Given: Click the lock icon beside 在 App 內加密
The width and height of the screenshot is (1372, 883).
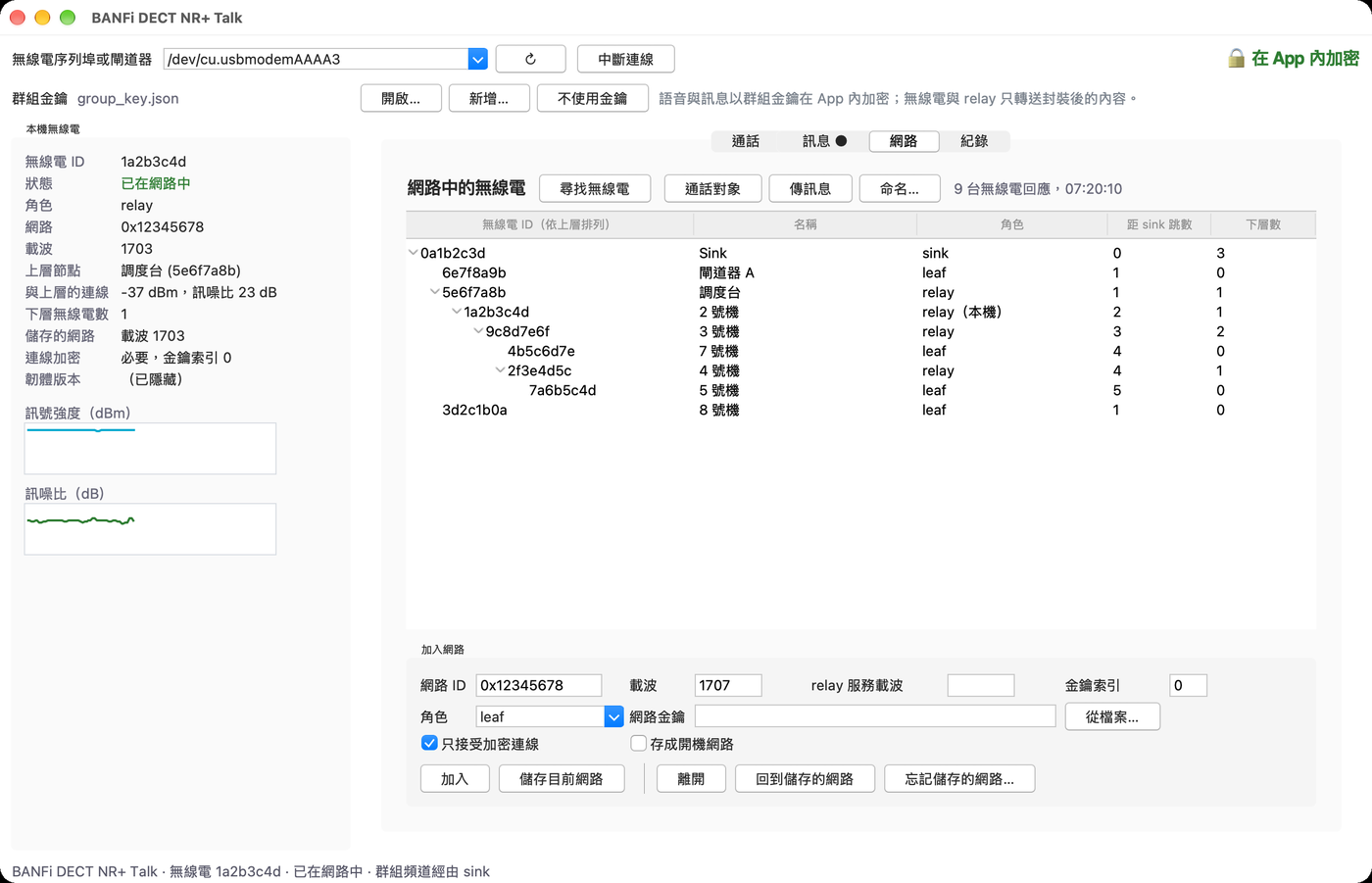Looking at the screenshot, I should pos(1236,59).
